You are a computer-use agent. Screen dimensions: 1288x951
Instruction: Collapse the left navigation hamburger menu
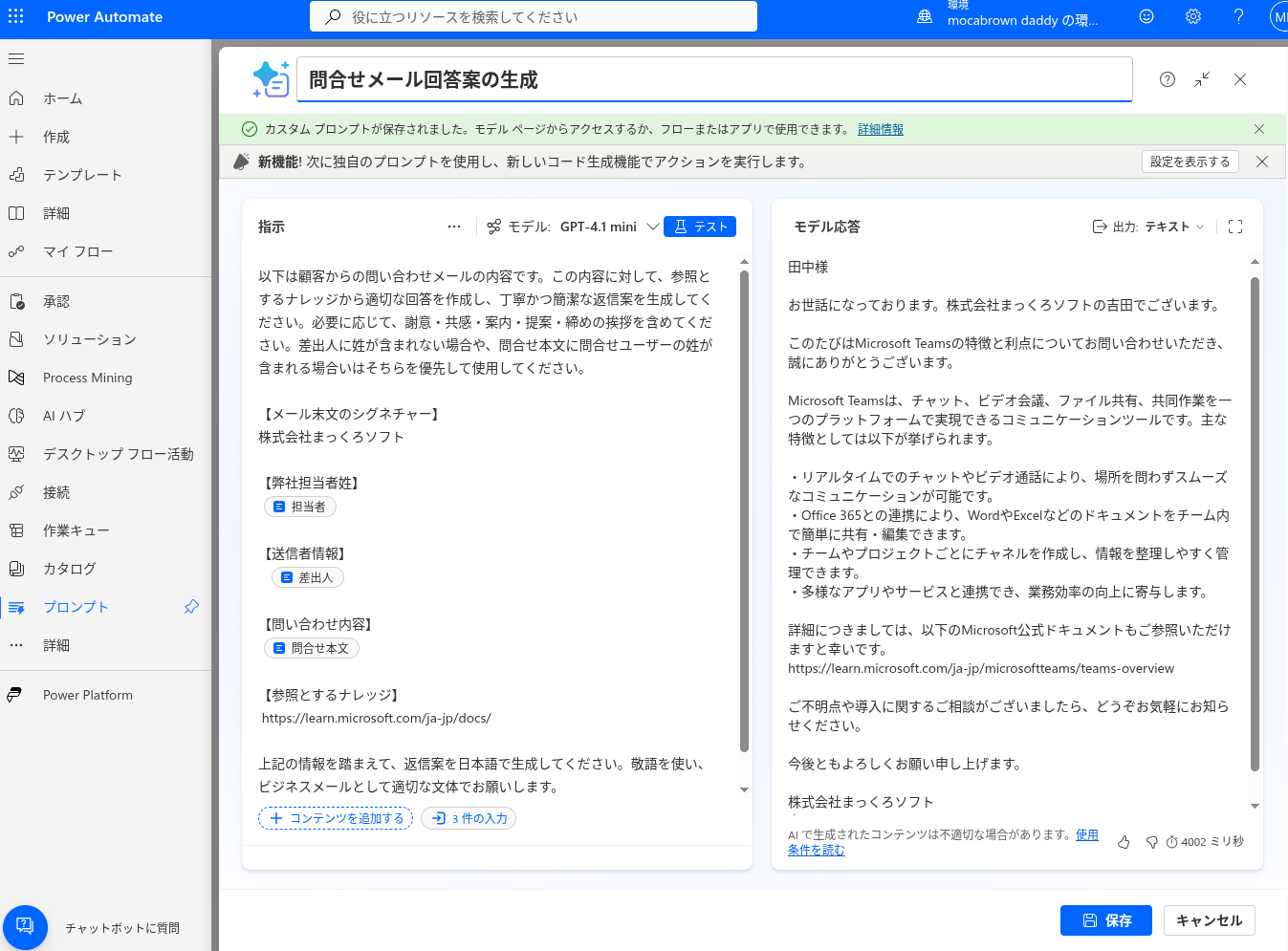point(16,59)
